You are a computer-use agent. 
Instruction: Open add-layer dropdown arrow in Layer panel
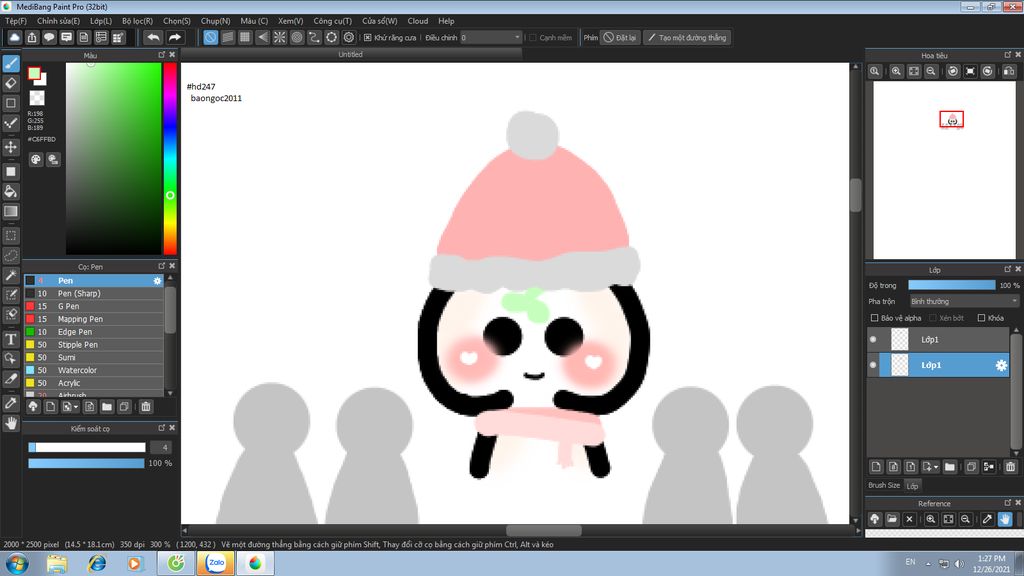pyautogui.click(x=936, y=467)
